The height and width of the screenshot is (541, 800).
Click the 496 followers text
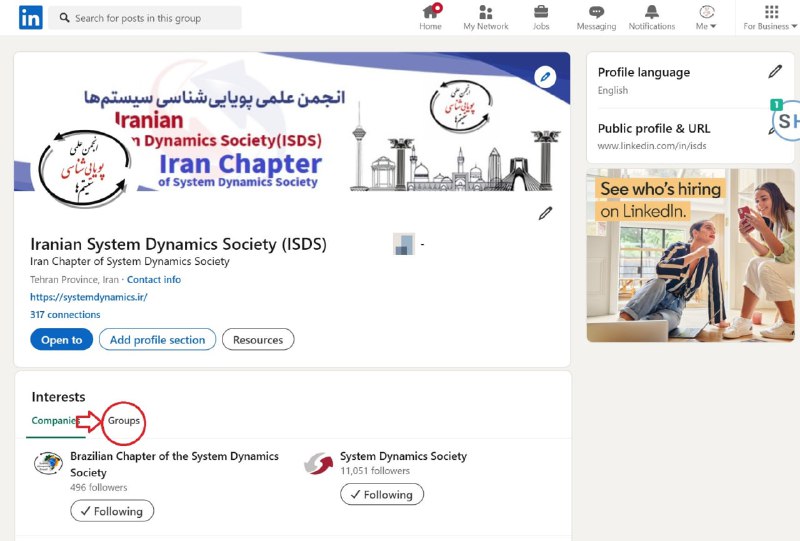pos(98,487)
